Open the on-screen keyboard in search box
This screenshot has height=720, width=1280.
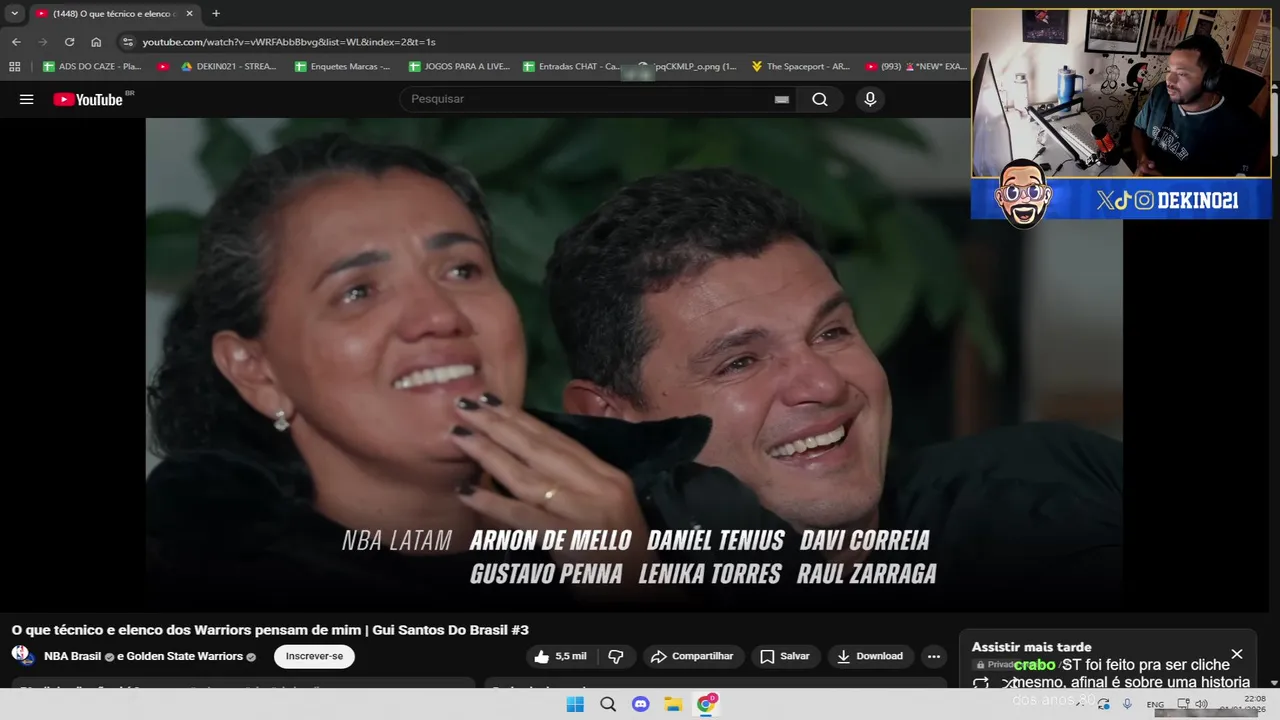(x=782, y=99)
